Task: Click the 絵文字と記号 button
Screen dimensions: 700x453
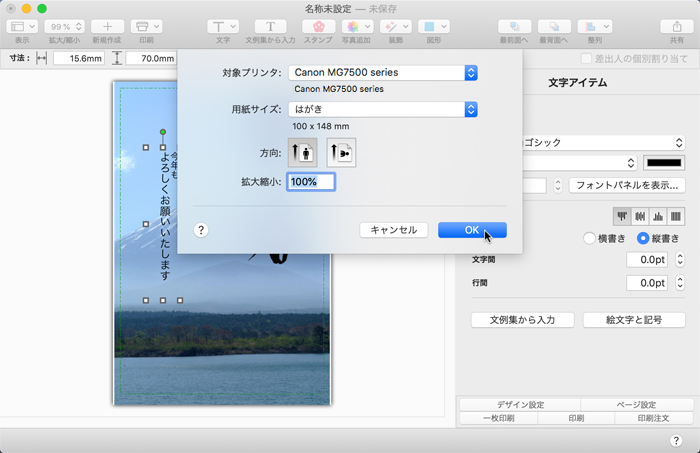Action: [632, 320]
